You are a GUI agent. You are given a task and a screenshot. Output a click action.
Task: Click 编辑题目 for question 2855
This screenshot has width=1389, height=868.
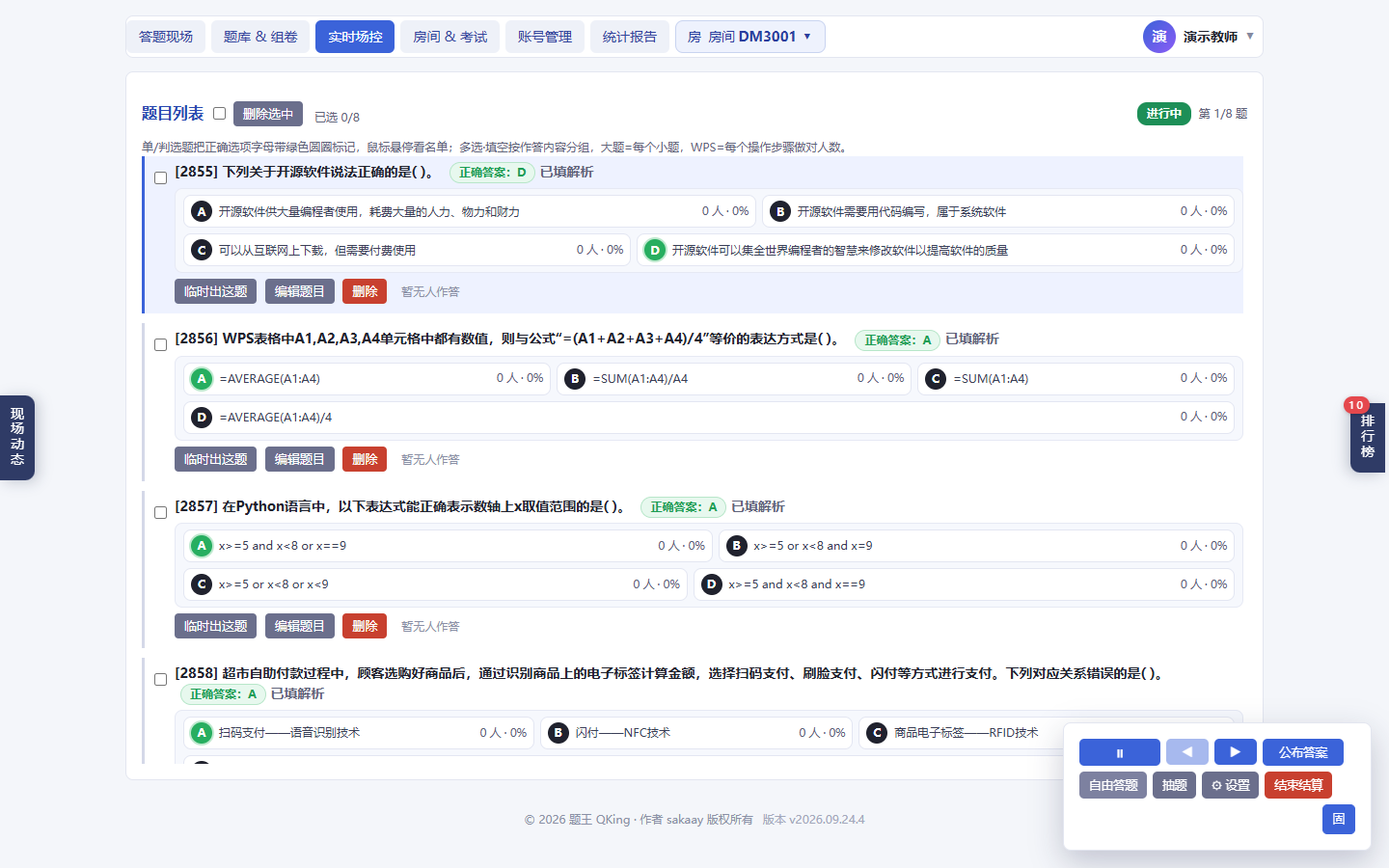tap(299, 291)
